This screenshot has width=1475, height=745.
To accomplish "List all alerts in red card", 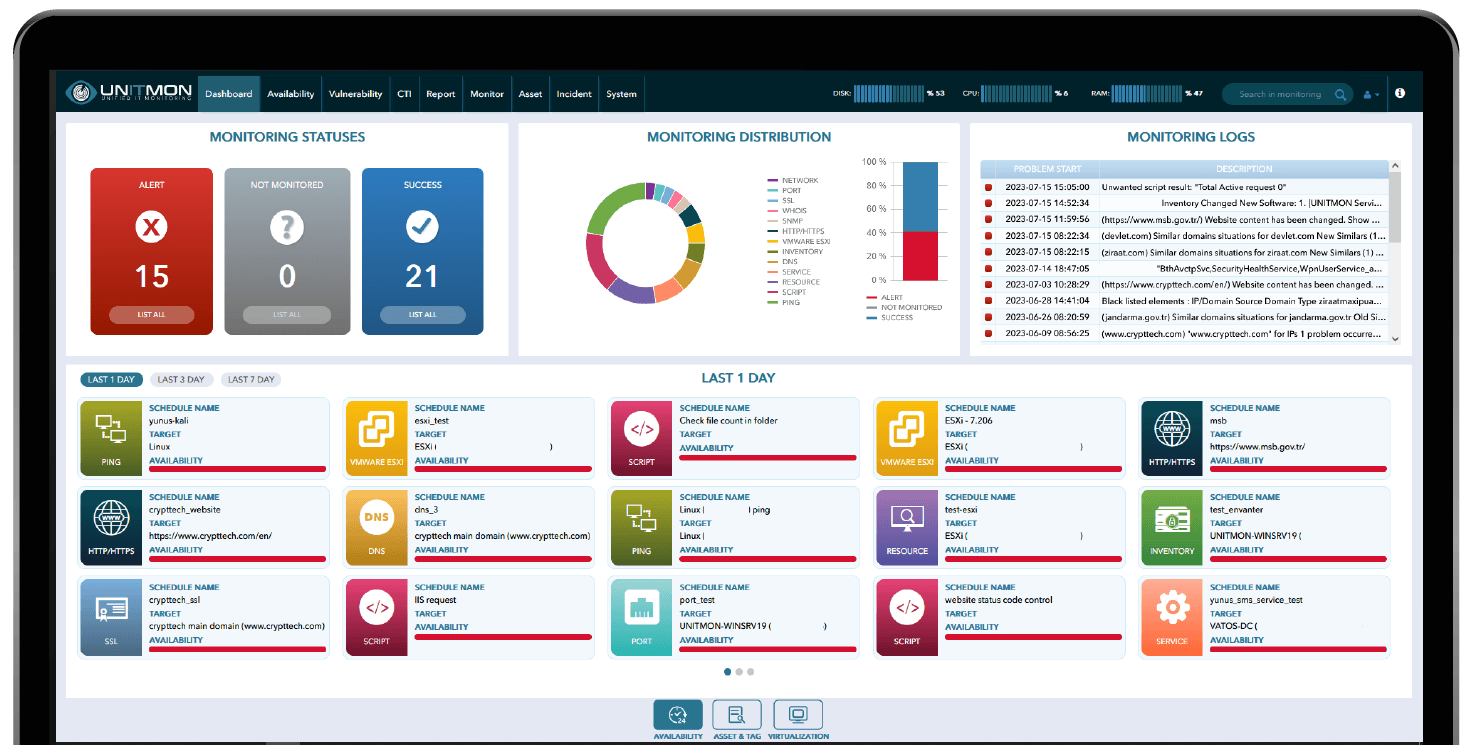I will [151, 315].
